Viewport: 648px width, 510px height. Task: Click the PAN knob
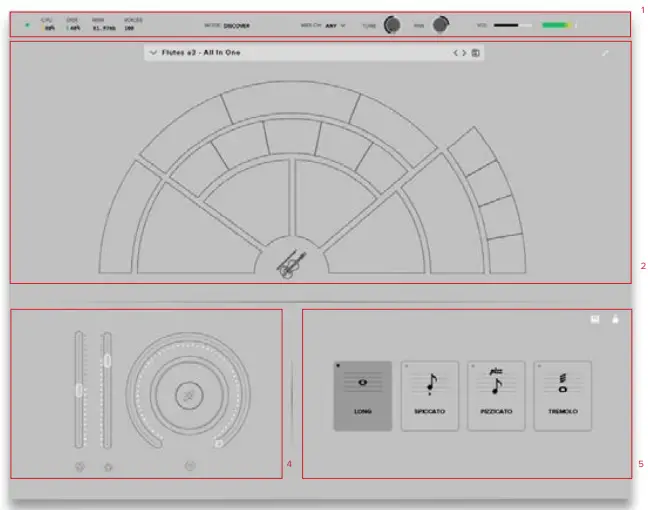441,25
